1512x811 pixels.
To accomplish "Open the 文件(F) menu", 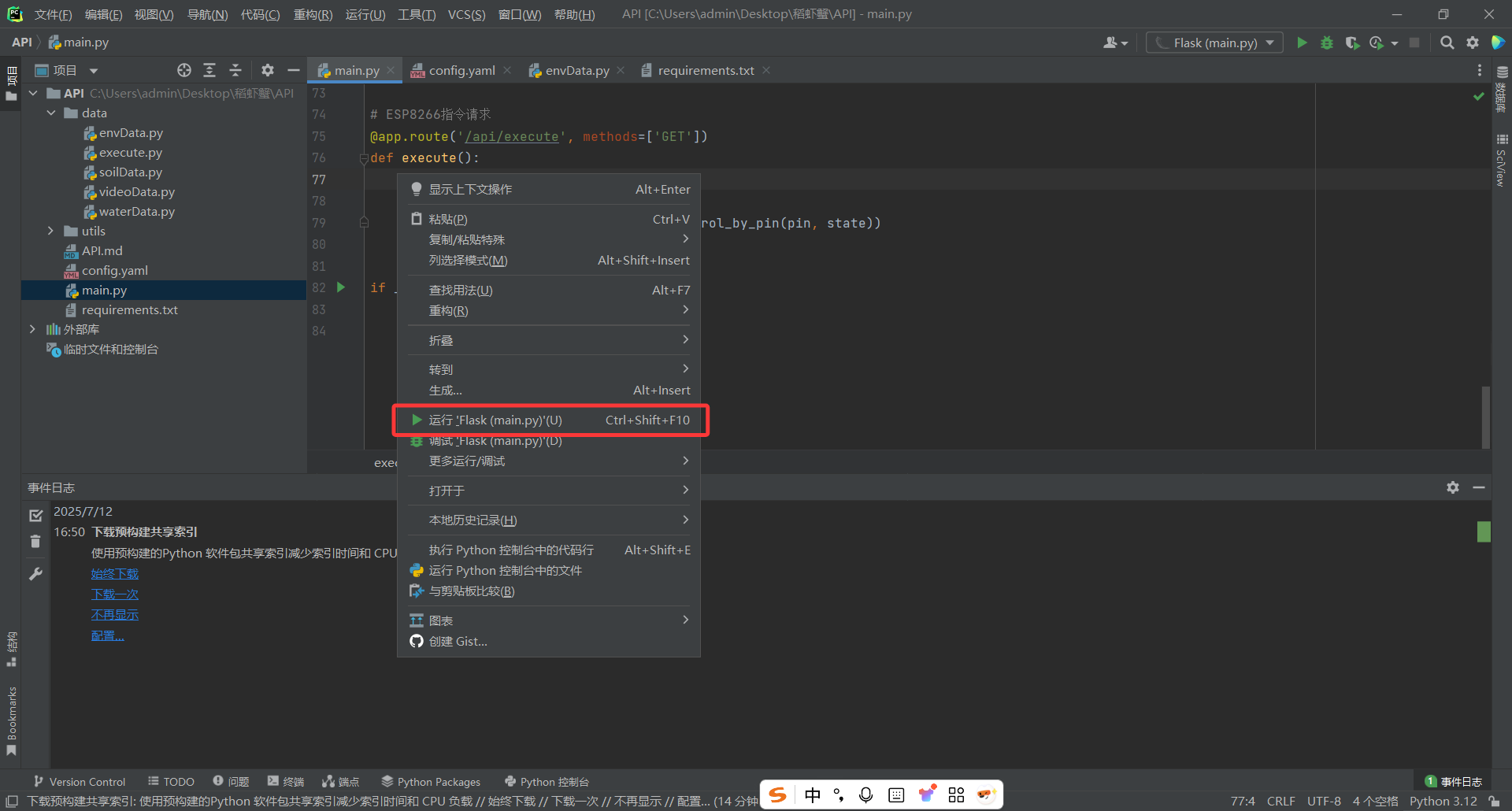I will [x=53, y=14].
